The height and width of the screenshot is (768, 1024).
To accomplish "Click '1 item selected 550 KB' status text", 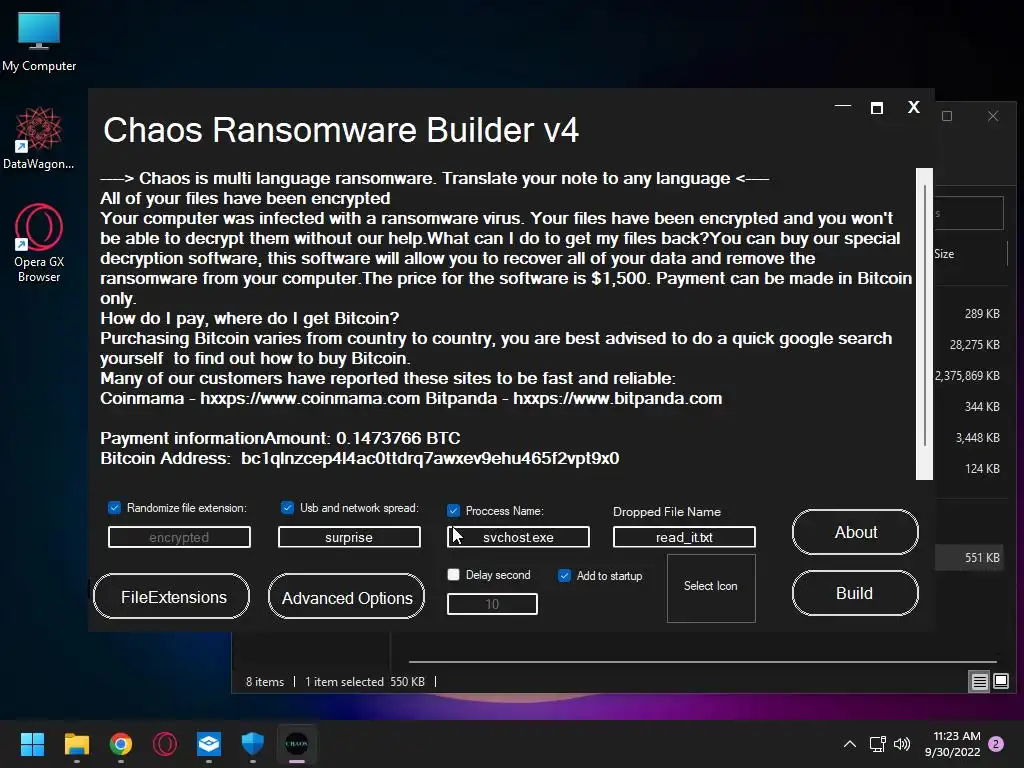I will (x=365, y=682).
